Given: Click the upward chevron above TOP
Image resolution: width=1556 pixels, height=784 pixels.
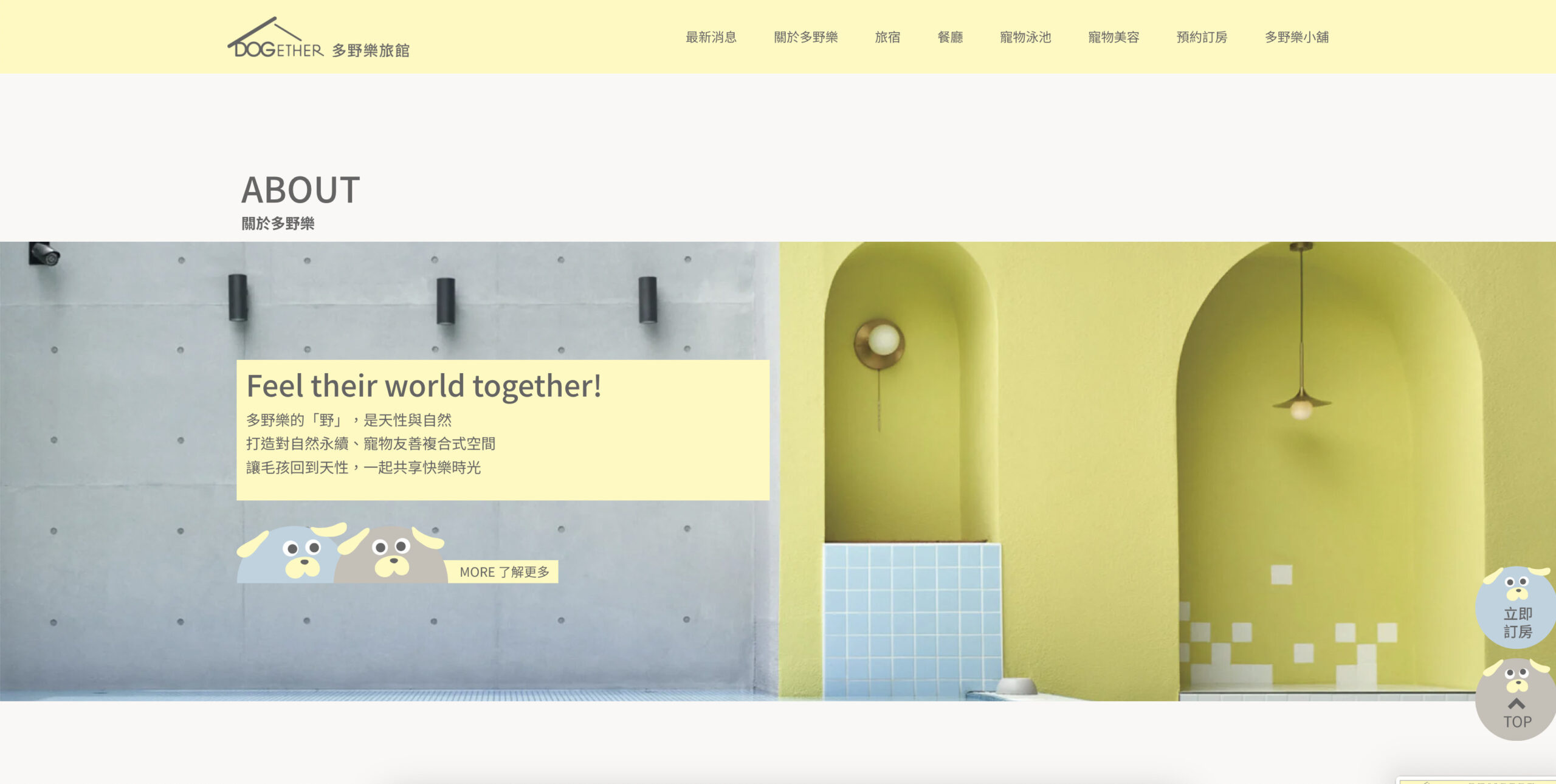Looking at the screenshot, I should pos(1517,704).
